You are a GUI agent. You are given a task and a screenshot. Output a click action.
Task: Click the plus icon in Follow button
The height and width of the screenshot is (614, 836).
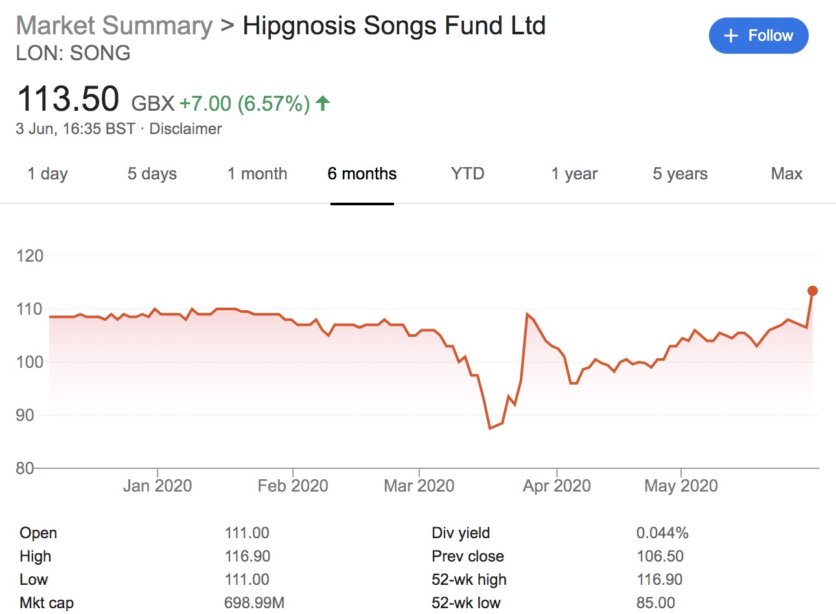(x=730, y=36)
